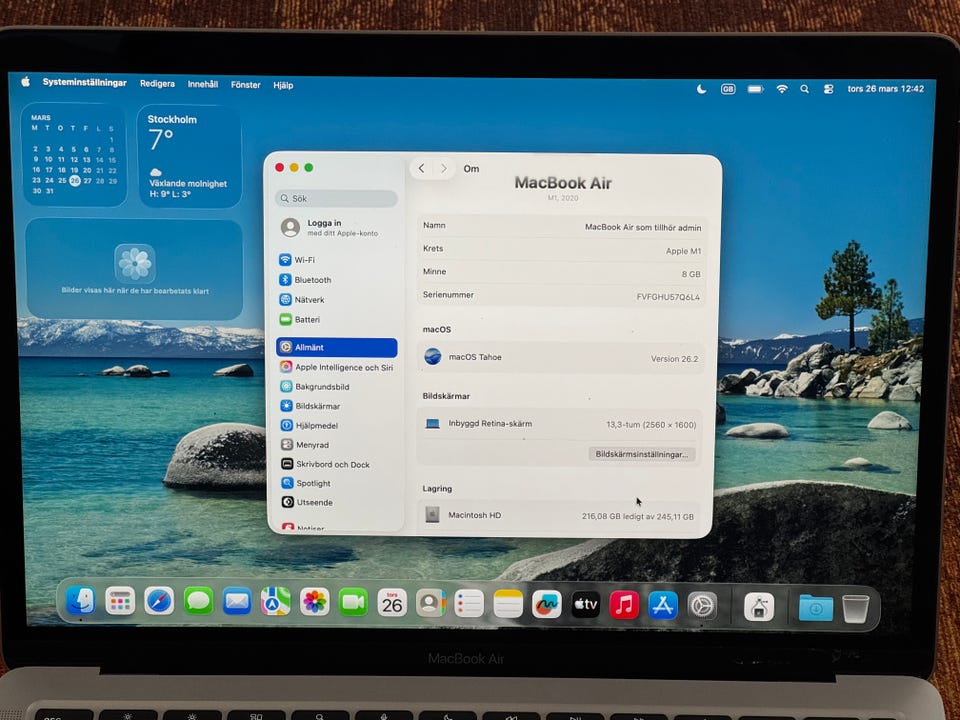This screenshot has height=720, width=960.
Task: Open Mail from the Dock
Action: pos(237,602)
